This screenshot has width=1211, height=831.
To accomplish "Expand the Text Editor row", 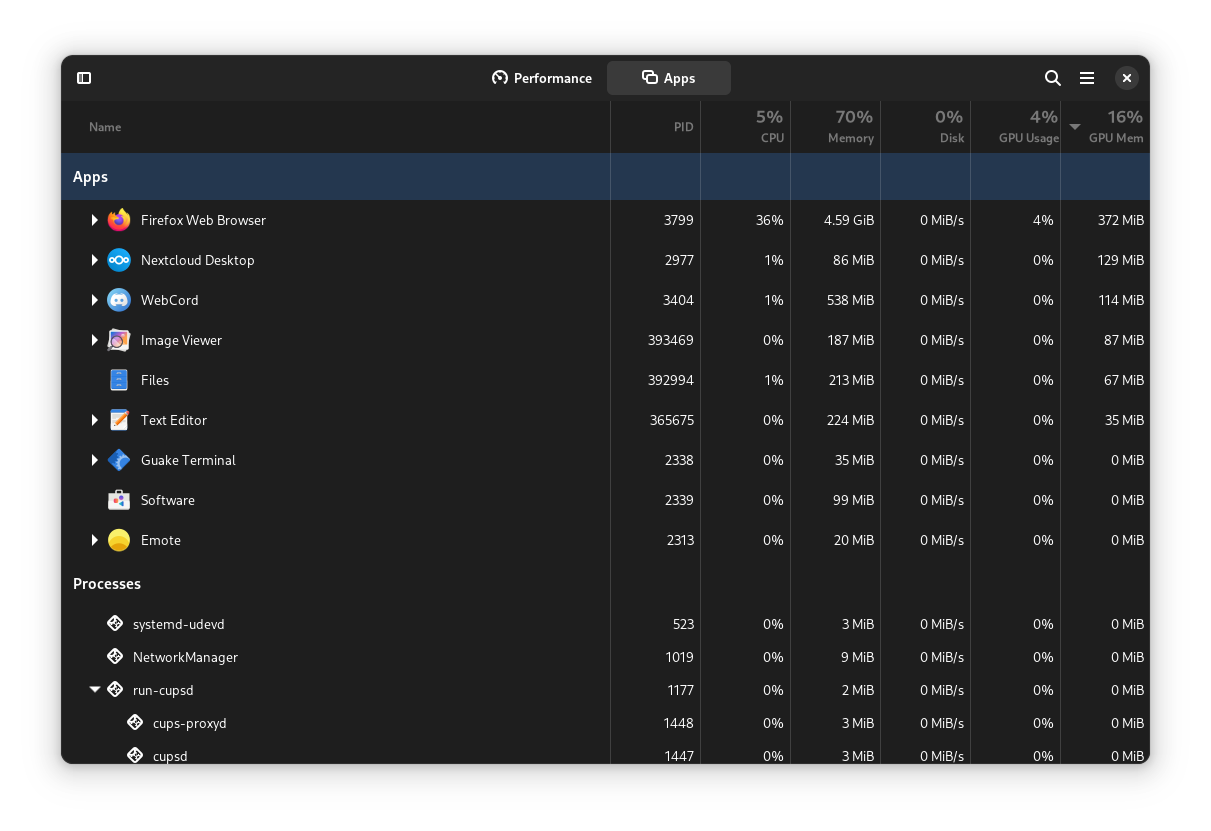I will 95,420.
